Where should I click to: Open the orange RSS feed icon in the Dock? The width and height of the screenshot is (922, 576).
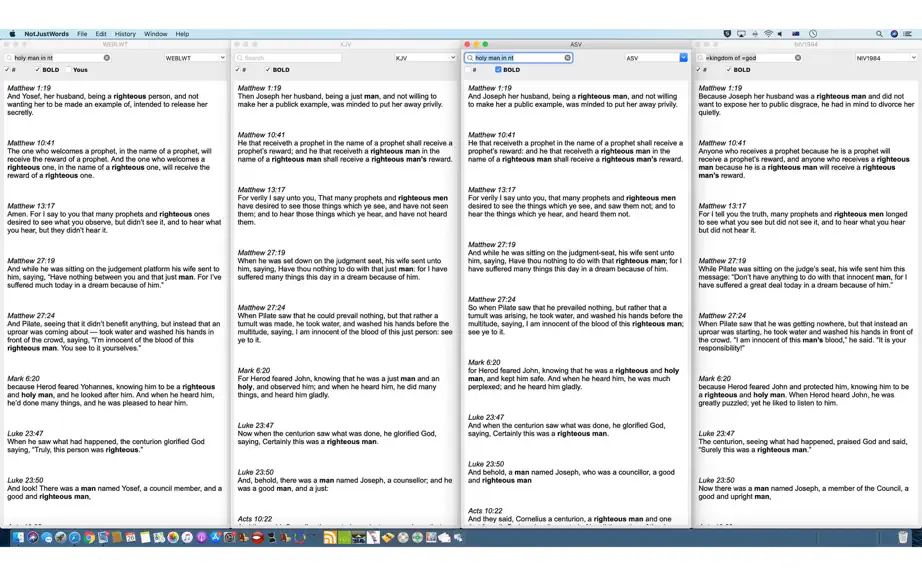(x=330, y=537)
